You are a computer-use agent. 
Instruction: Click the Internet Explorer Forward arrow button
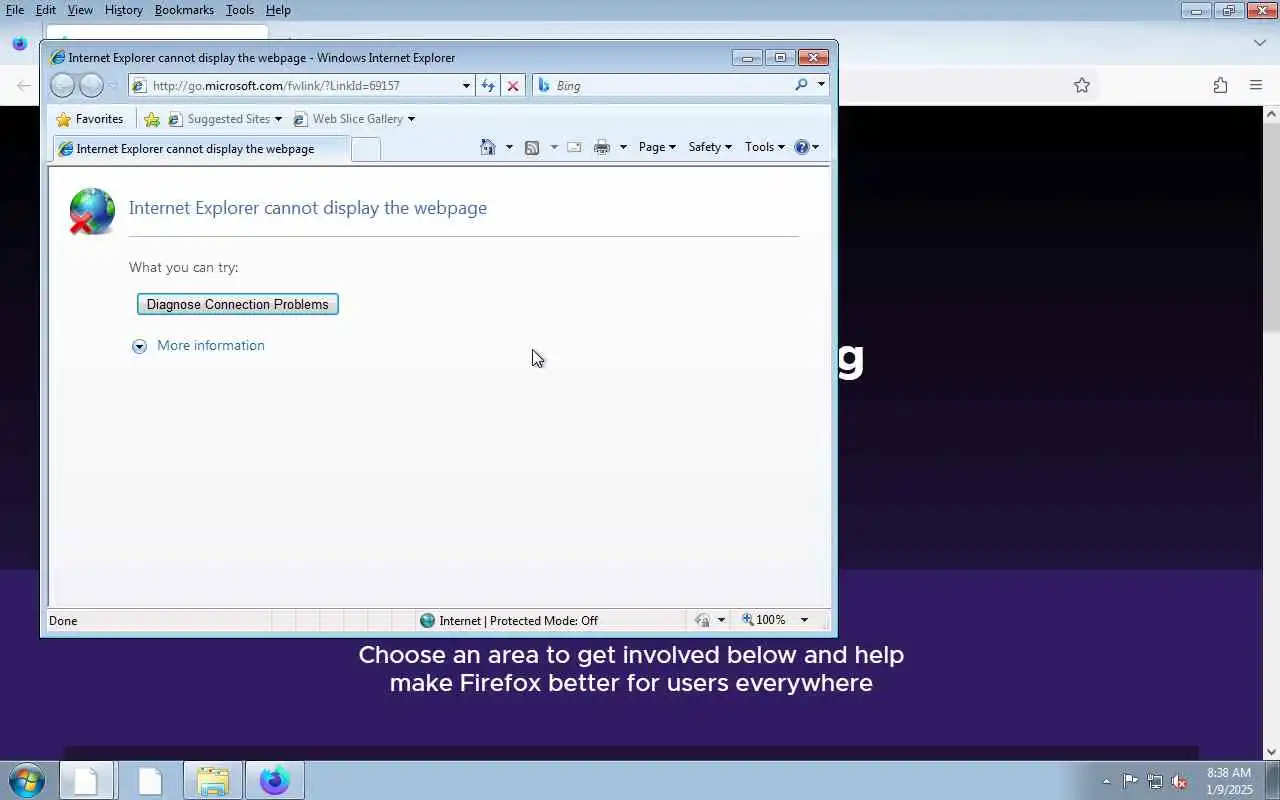coord(91,86)
